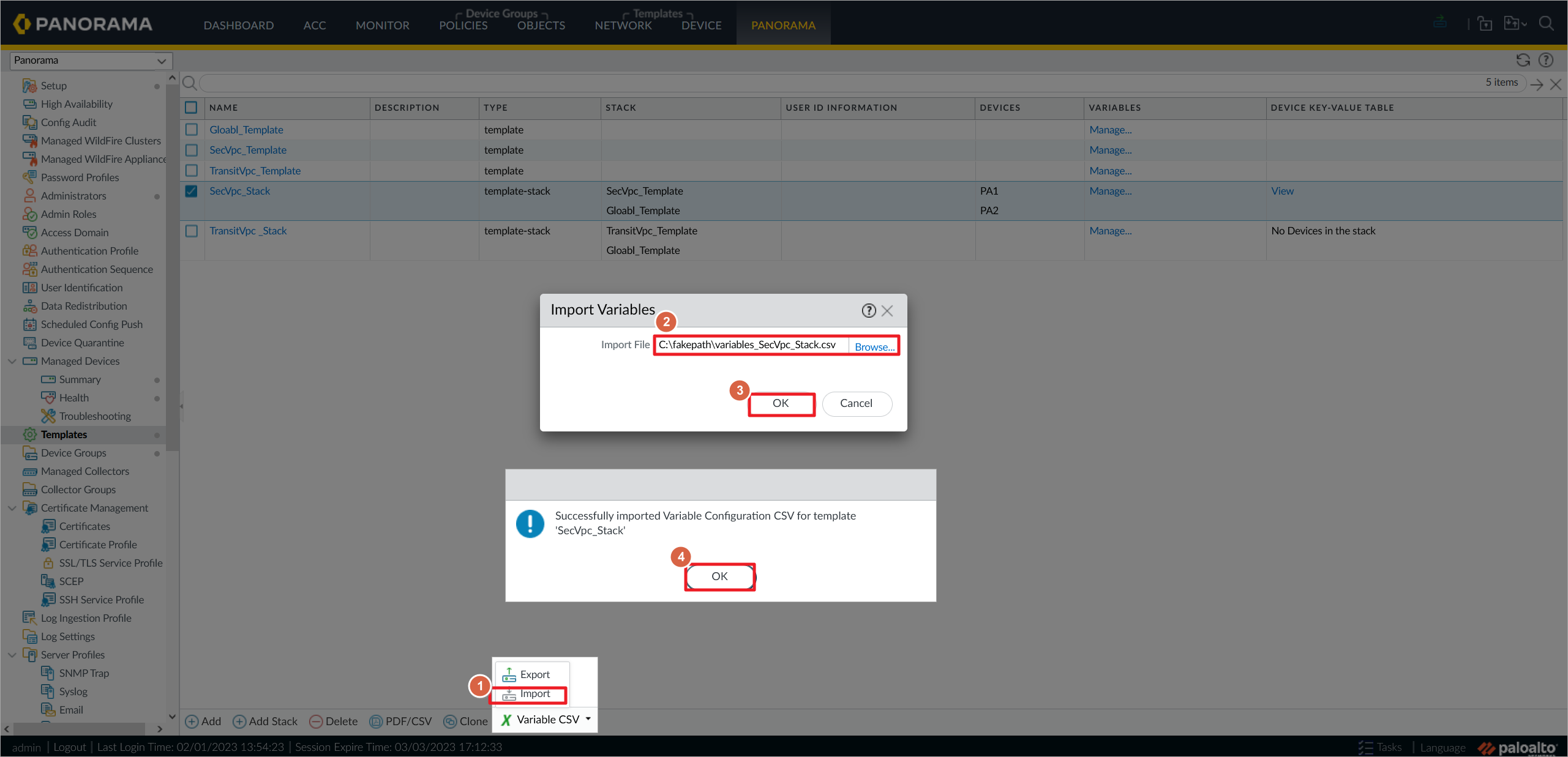Image resolution: width=1568 pixels, height=757 pixels.
Task: Open Manage... link for SecVpc_Stack variables
Action: (1111, 191)
